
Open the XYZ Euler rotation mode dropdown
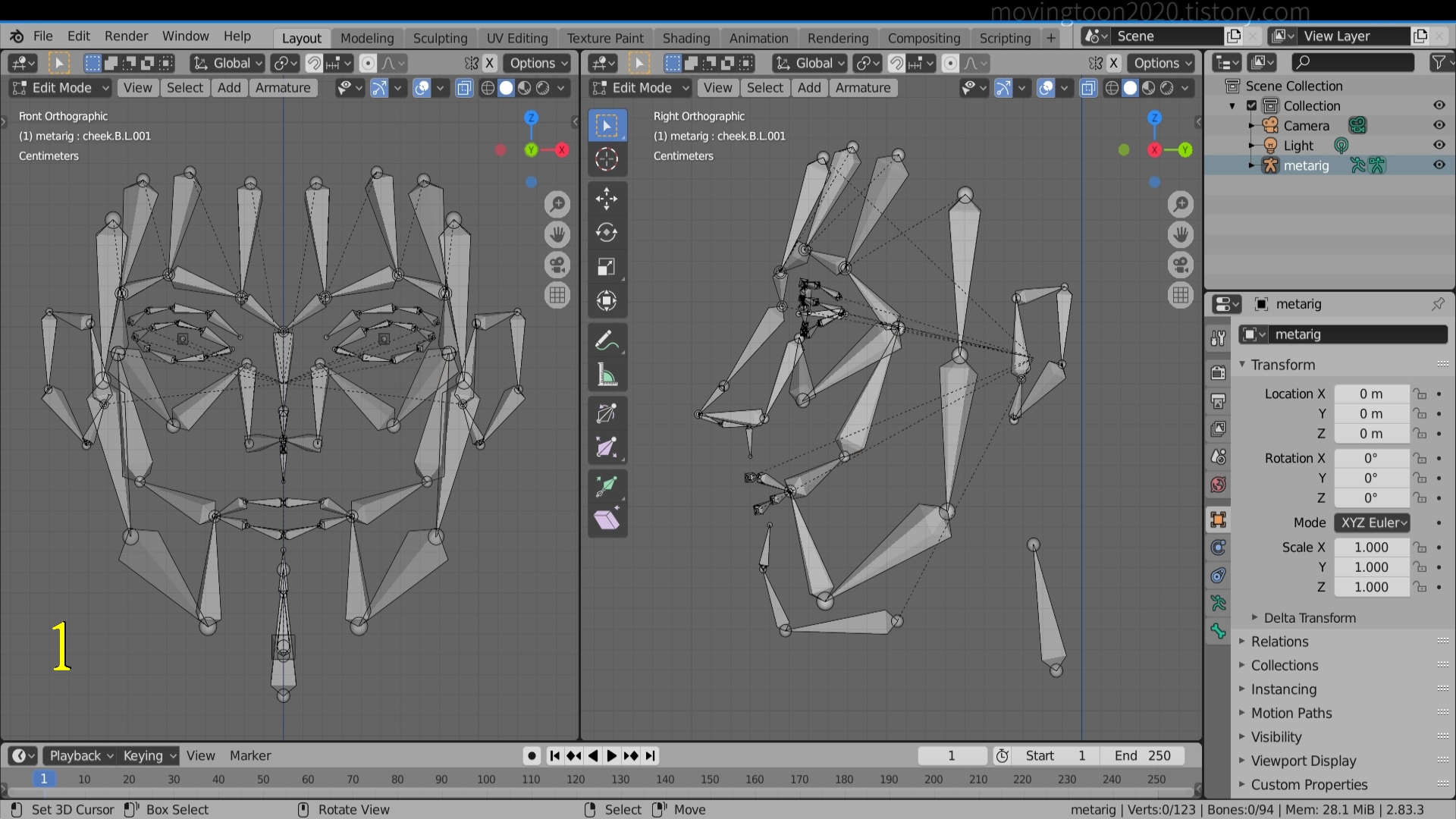tap(1373, 522)
